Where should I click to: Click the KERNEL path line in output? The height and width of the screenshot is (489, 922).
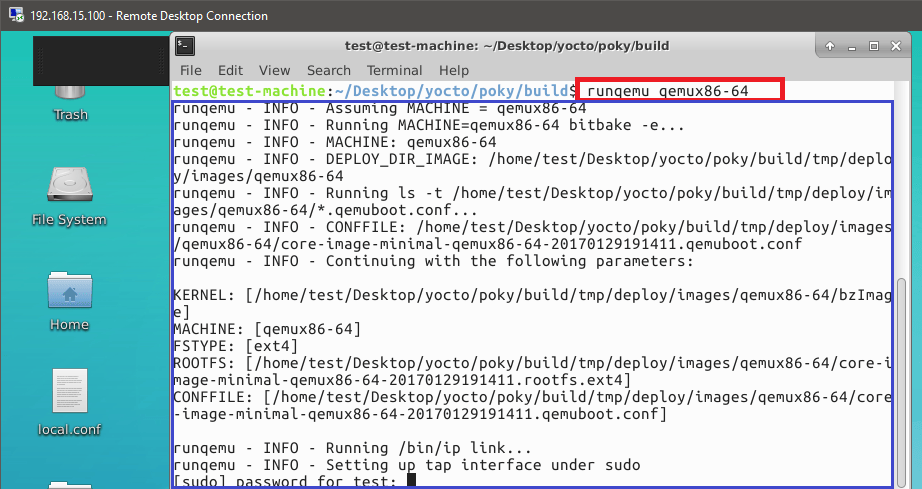pyautogui.click(x=530, y=296)
